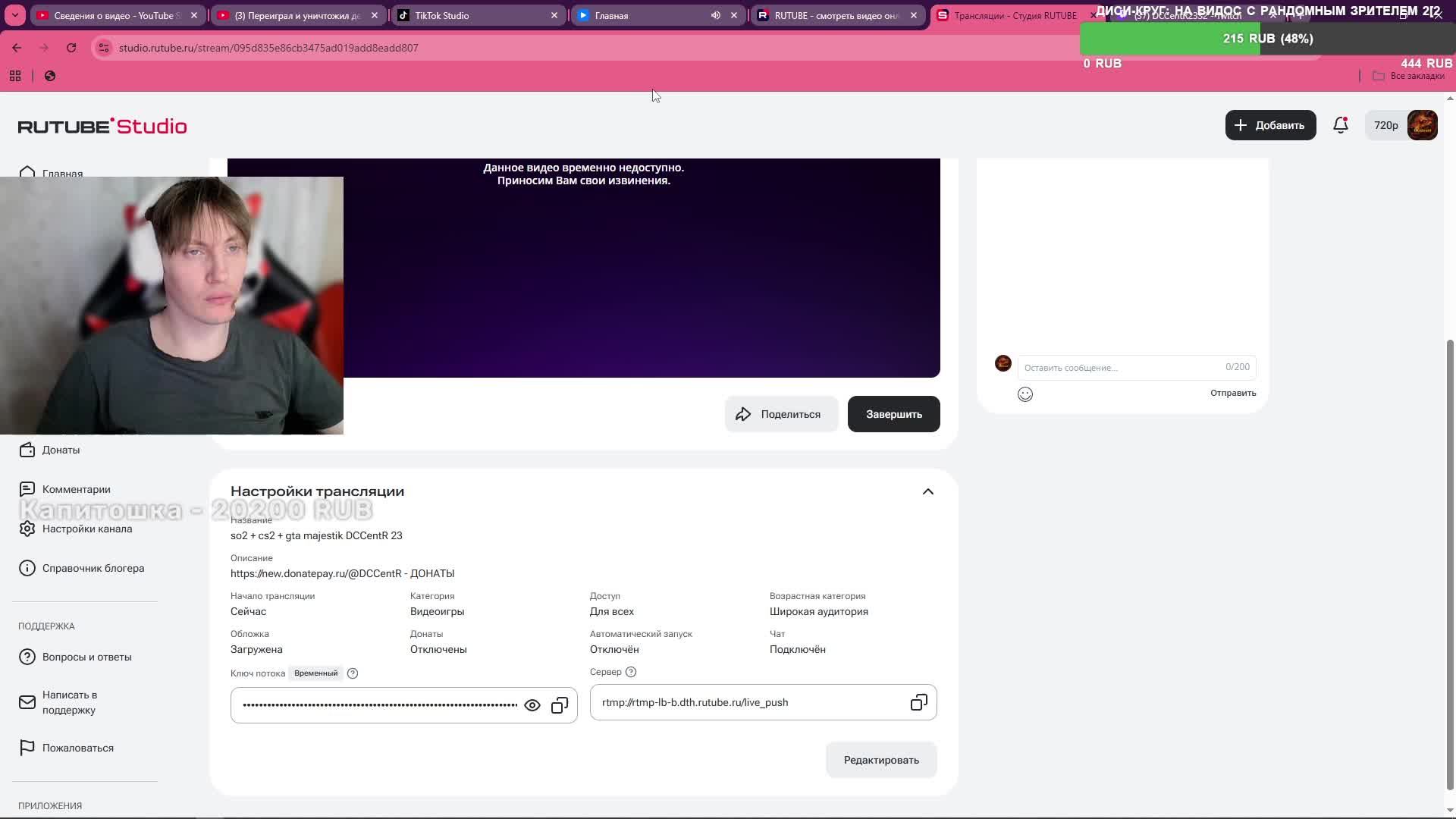Switch to TikTok Studio tab
The width and height of the screenshot is (1456, 819).
(470, 15)
